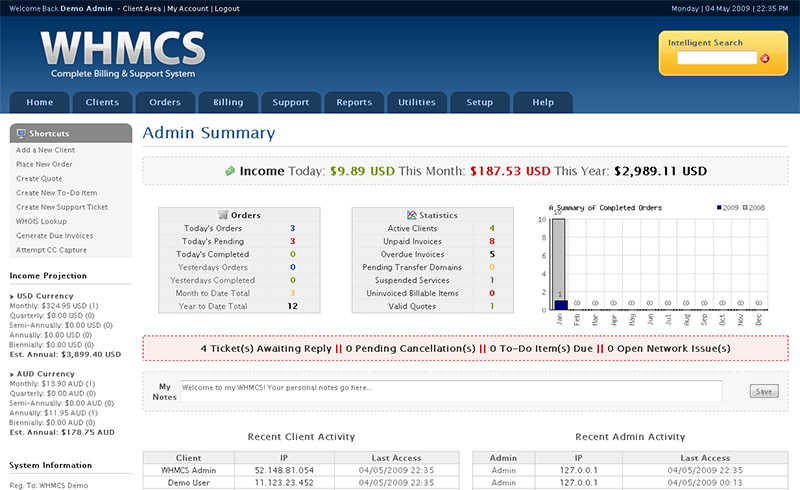Click the Monthly $13.90 AUD projection line
The width and height of the screenshot is (800, 490).
(x=52, y=384)
